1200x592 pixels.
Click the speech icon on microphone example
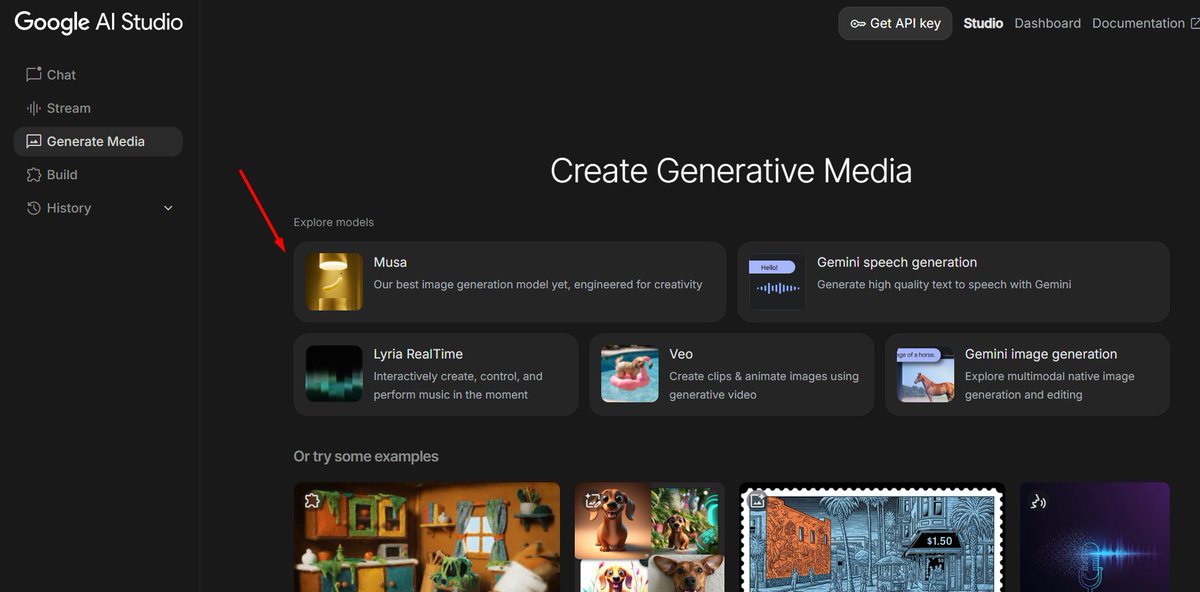(x=1038, y=501)
